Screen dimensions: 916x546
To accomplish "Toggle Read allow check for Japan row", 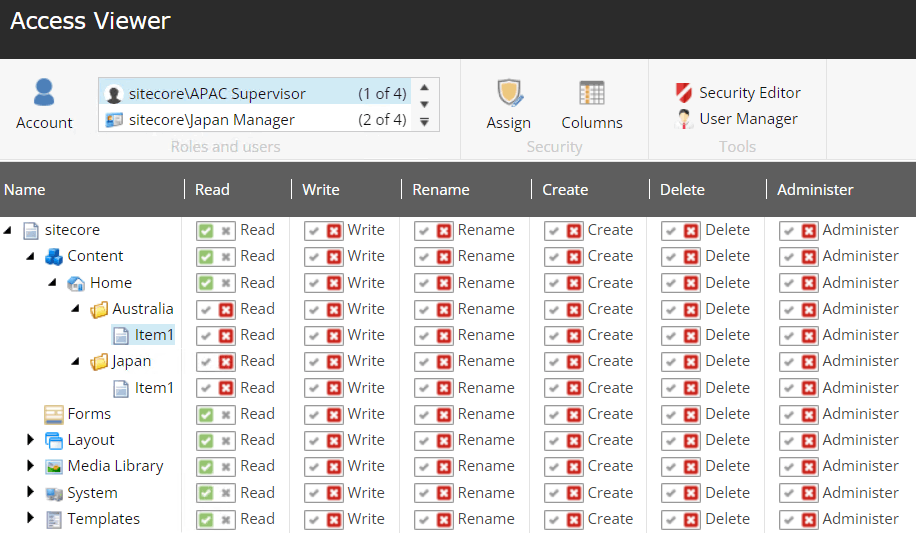I will point(206,361).
